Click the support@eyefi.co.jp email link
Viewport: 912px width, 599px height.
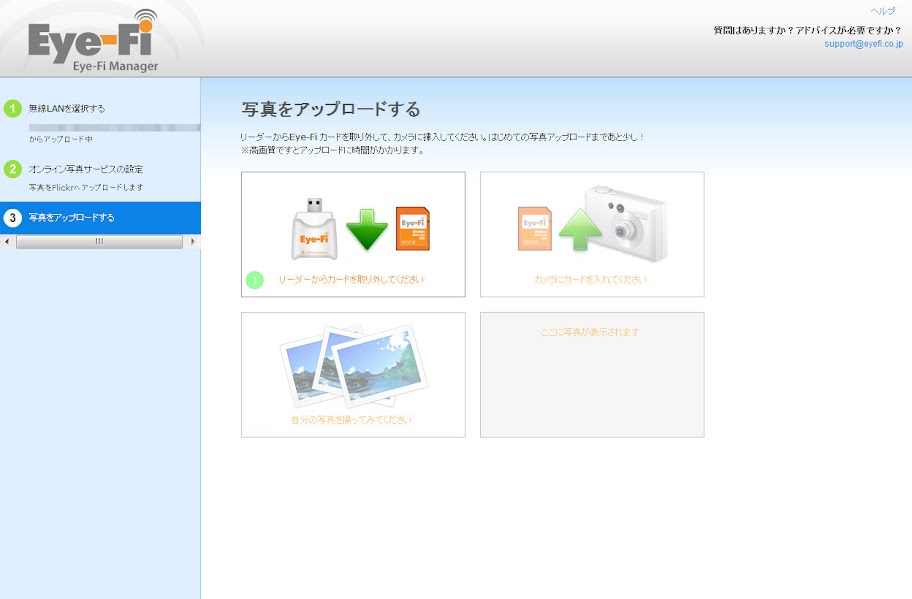click(863, 44)
